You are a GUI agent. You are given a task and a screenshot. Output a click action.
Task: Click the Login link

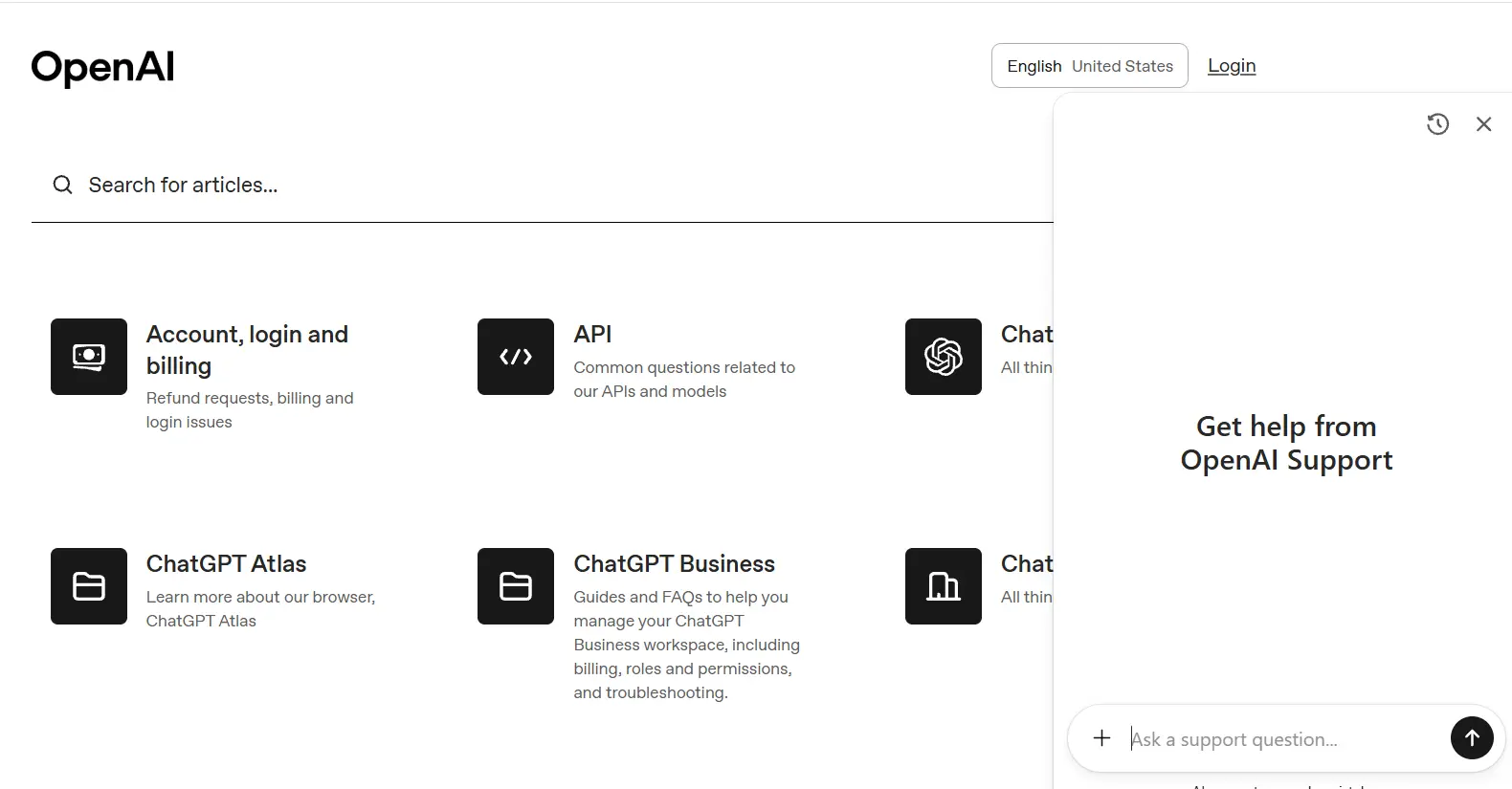click(x=1232, y=66)
